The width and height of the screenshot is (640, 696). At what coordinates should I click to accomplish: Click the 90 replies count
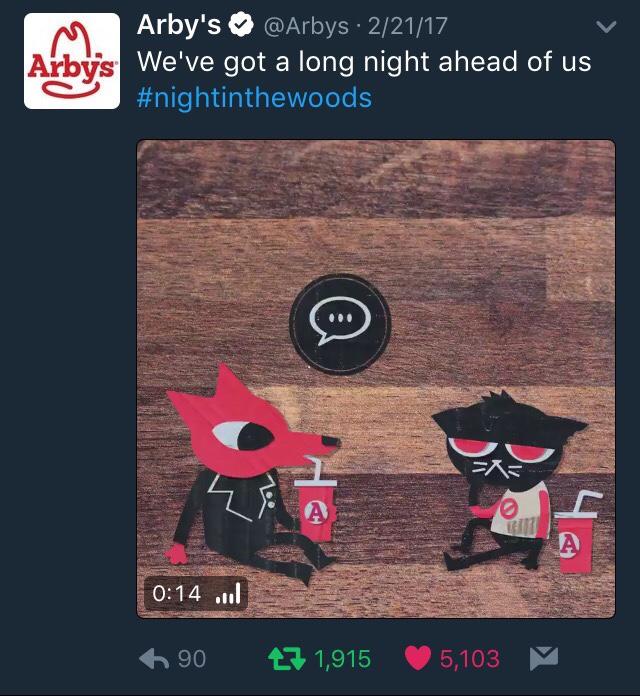[192, 659]
